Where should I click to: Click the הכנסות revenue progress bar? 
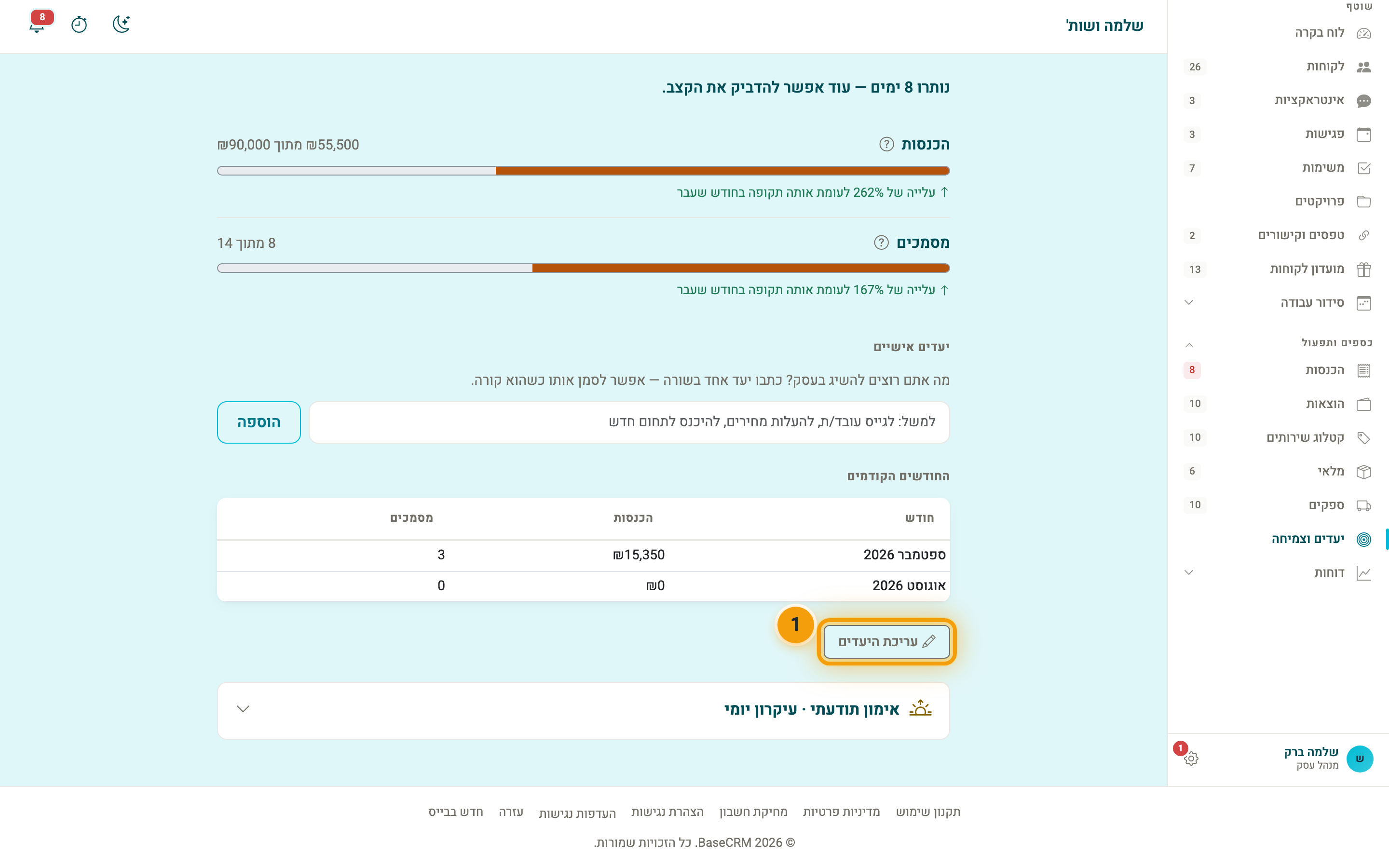point(583,171)
